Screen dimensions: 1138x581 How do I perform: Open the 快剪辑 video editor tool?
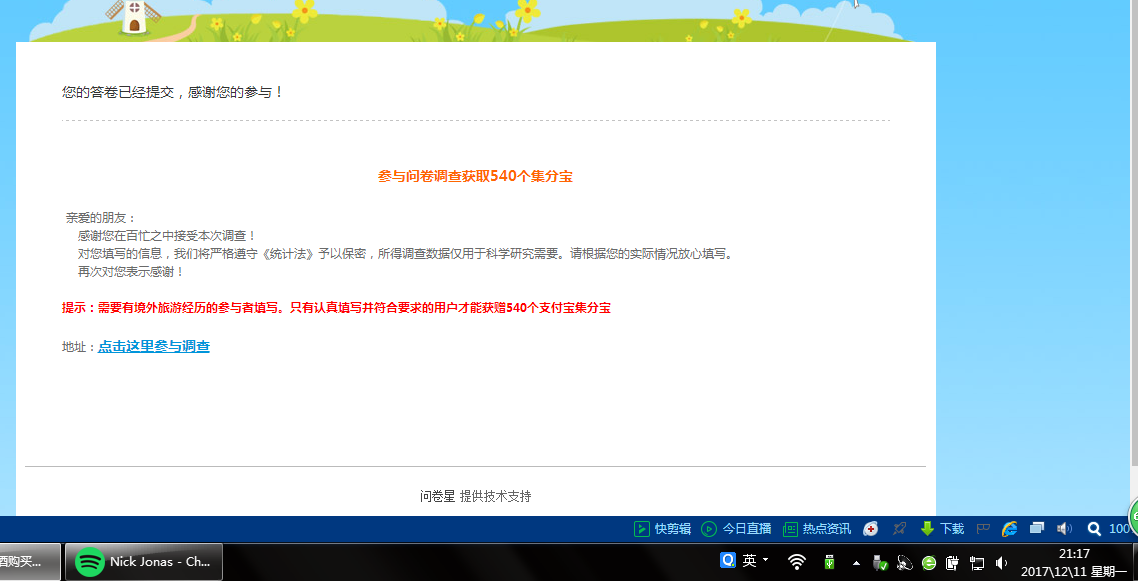click(662, 529)
